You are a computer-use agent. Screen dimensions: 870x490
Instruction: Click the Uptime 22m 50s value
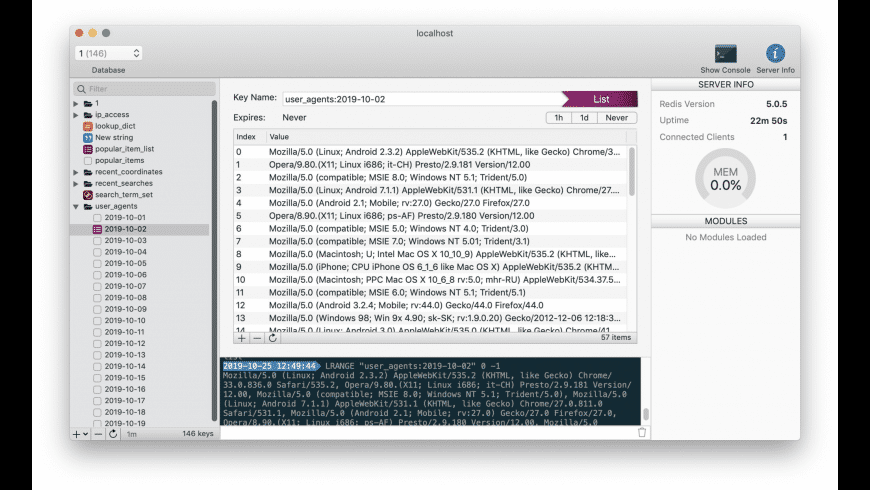pyautogui.click(x=768, y=120)
